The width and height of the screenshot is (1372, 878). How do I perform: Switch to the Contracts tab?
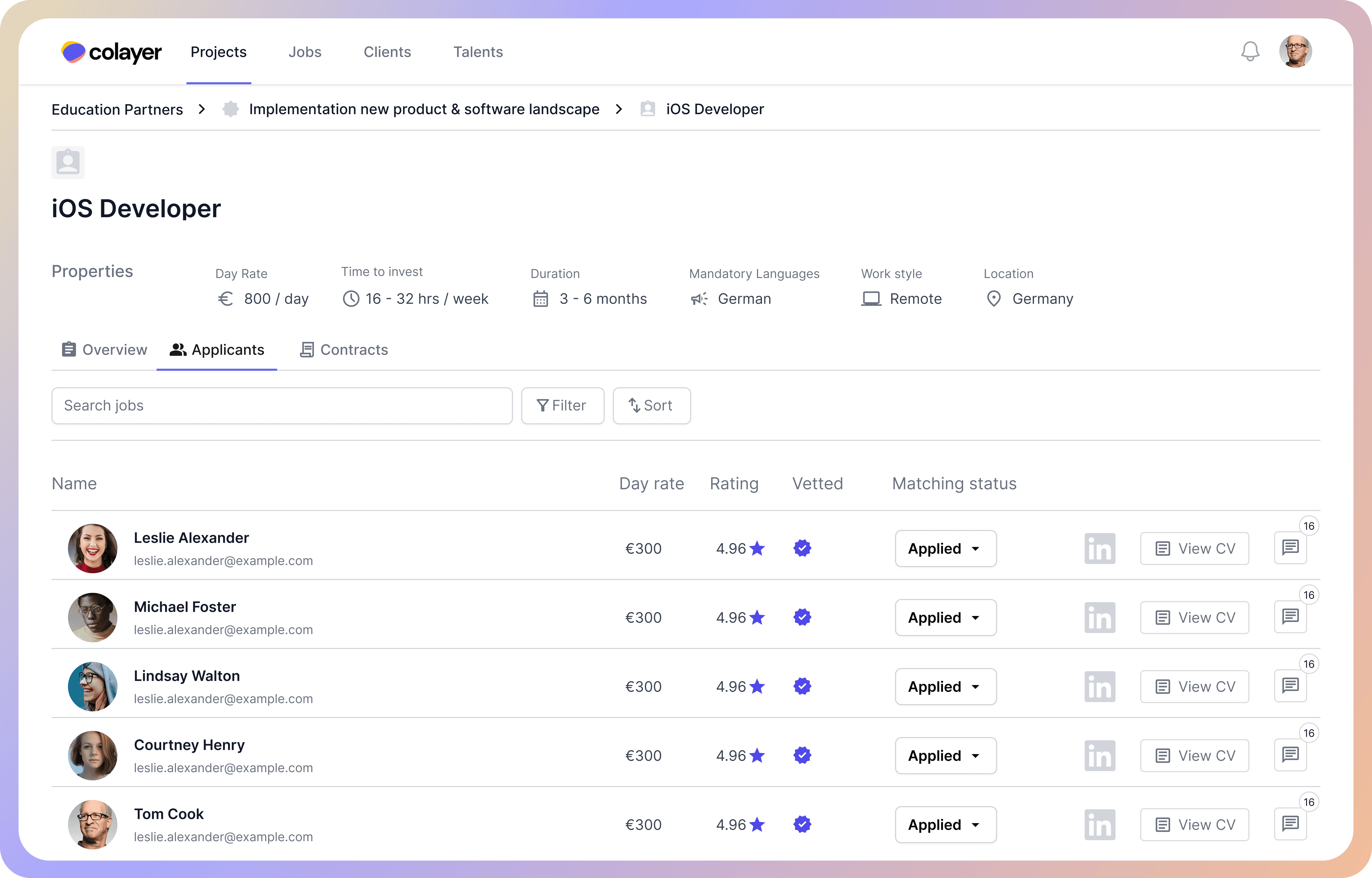point(344,350)
